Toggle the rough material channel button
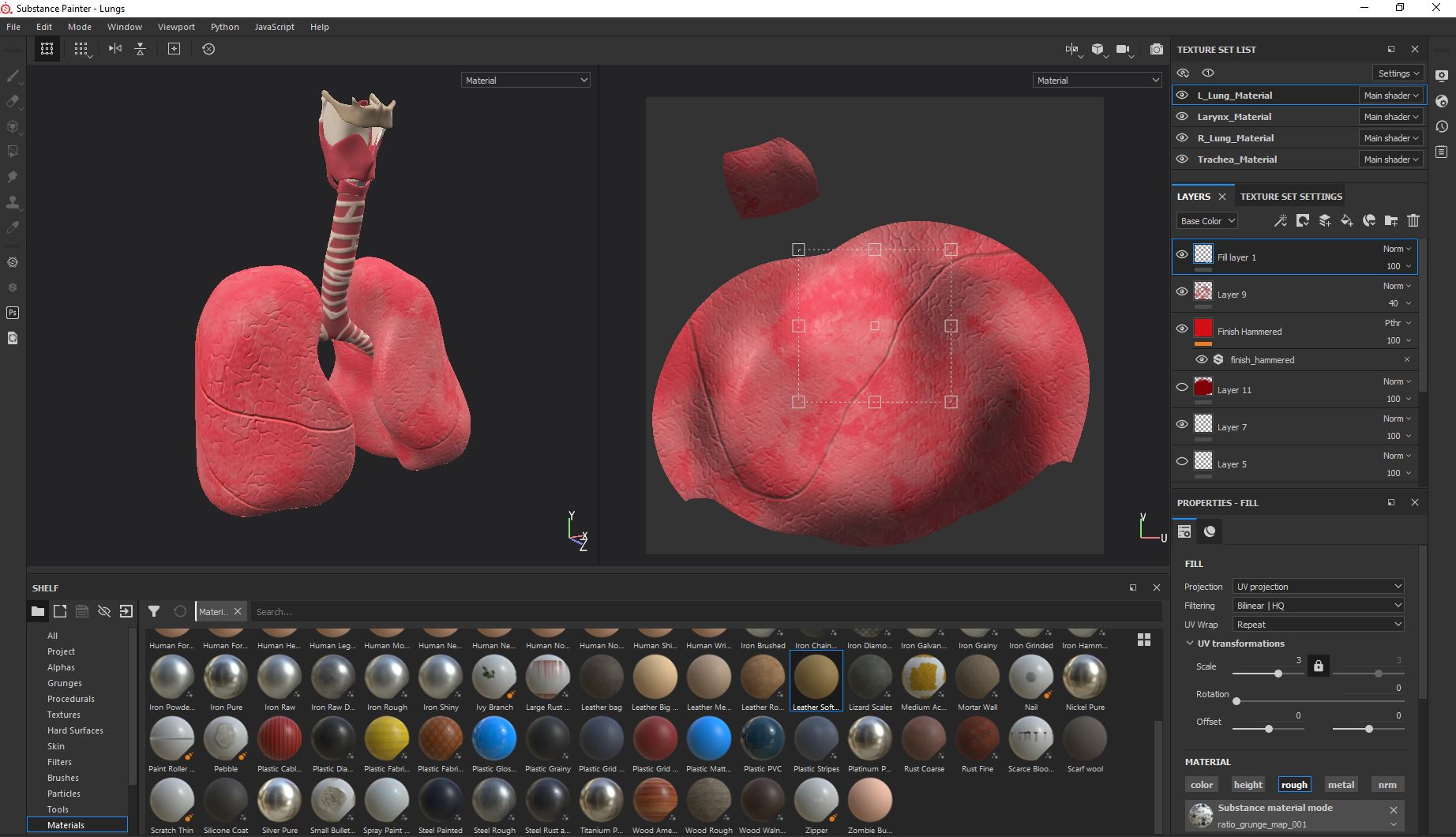1456x837 pixels. pyautogui.click(x=1294, y=785)
